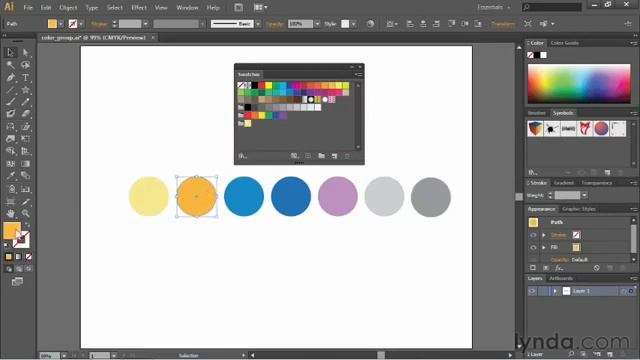Image resolution: width=640 pixels, height=360 pixels.
Task: Select the Star shape tool
Action: pyautogui.click(x=25, y=90)
